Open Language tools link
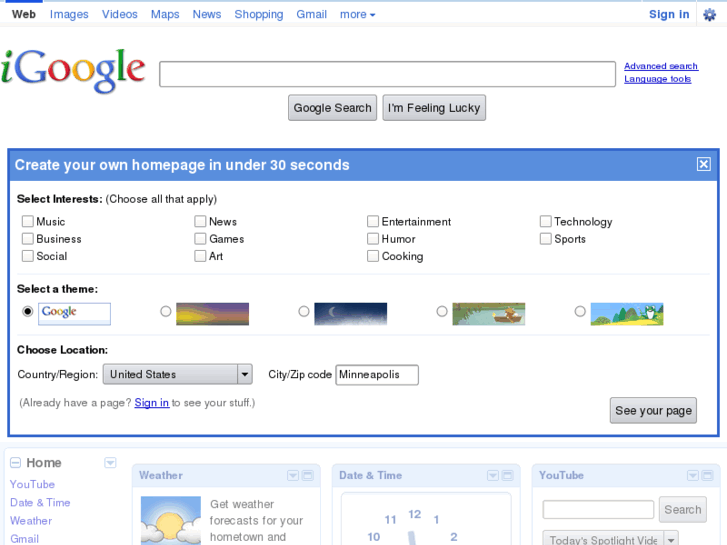Image resolution: width=727 pixels, height=545 pixels. click(657, 79)
